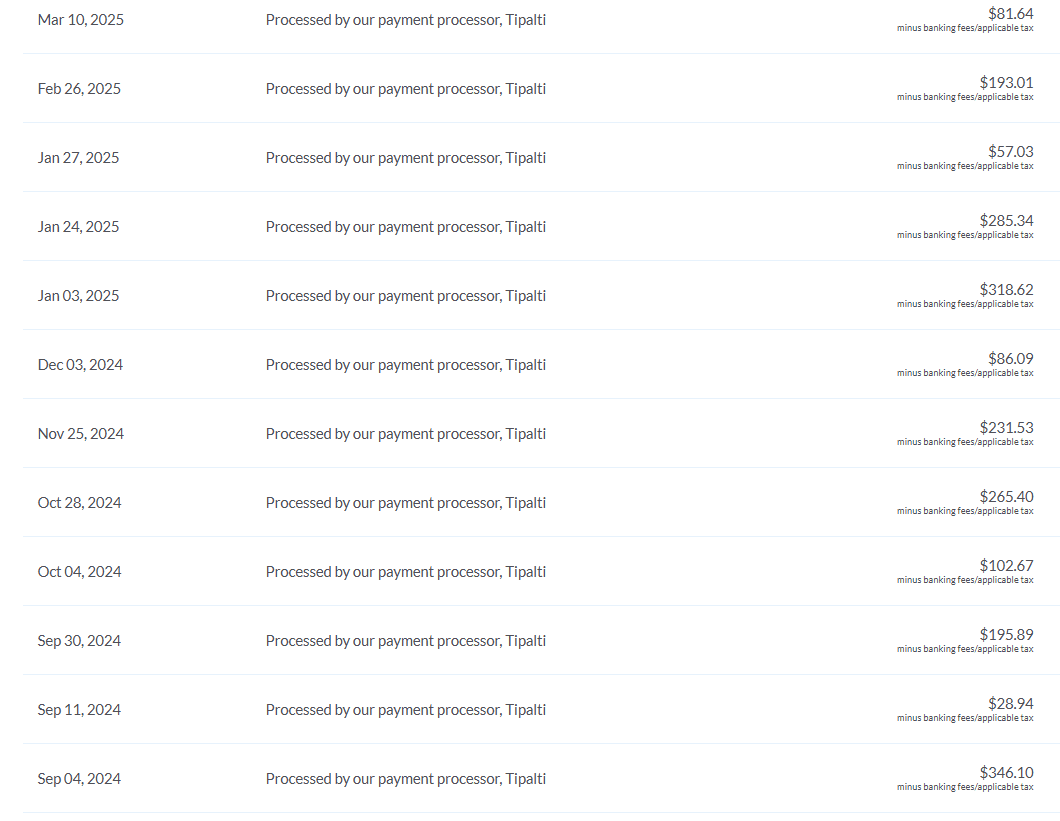
Task: Click the $285.34 payment amount
Action: tap(1007, 220)
